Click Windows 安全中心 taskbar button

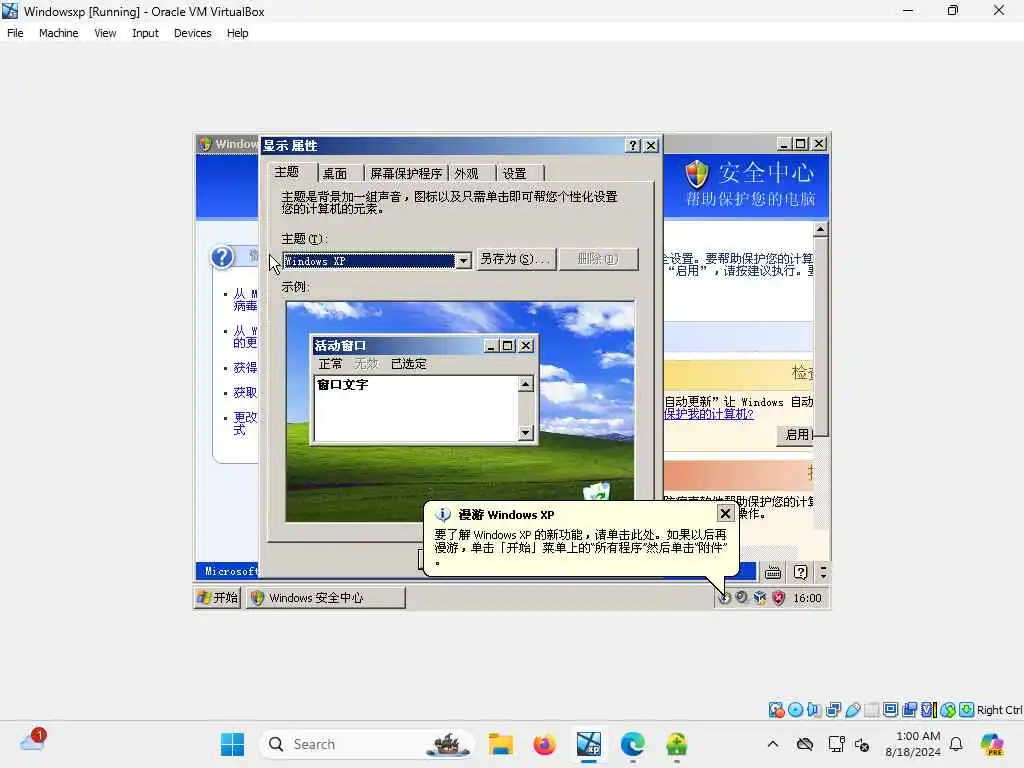[325, 598]
